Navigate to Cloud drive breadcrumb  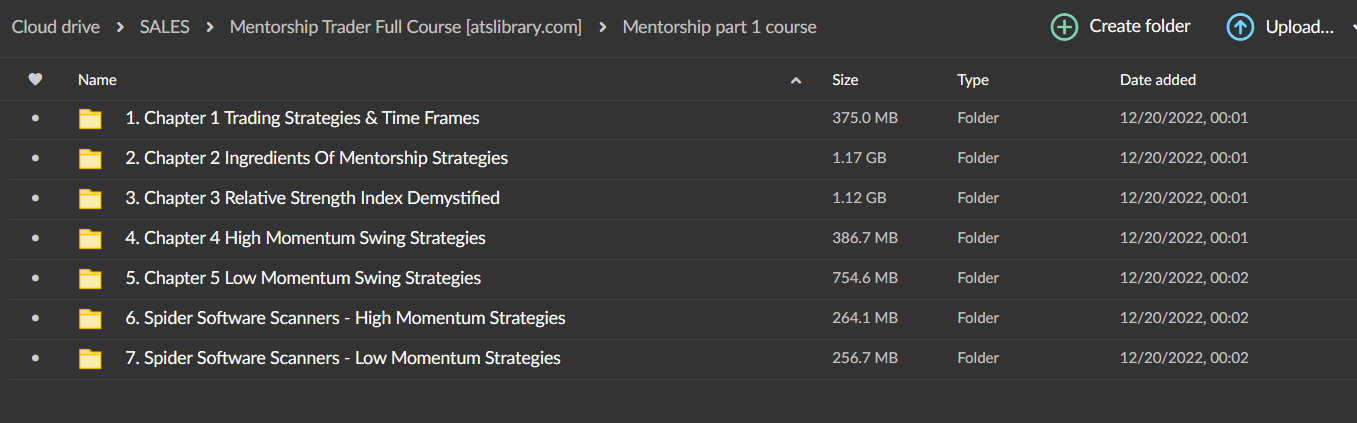pyautogui.click(x=55, y=27)
